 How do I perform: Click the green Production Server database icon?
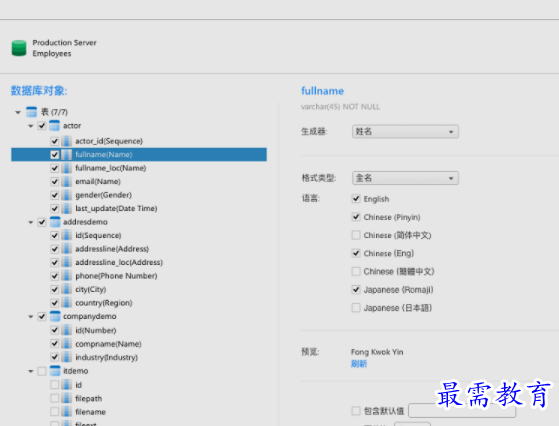[19, 48]
